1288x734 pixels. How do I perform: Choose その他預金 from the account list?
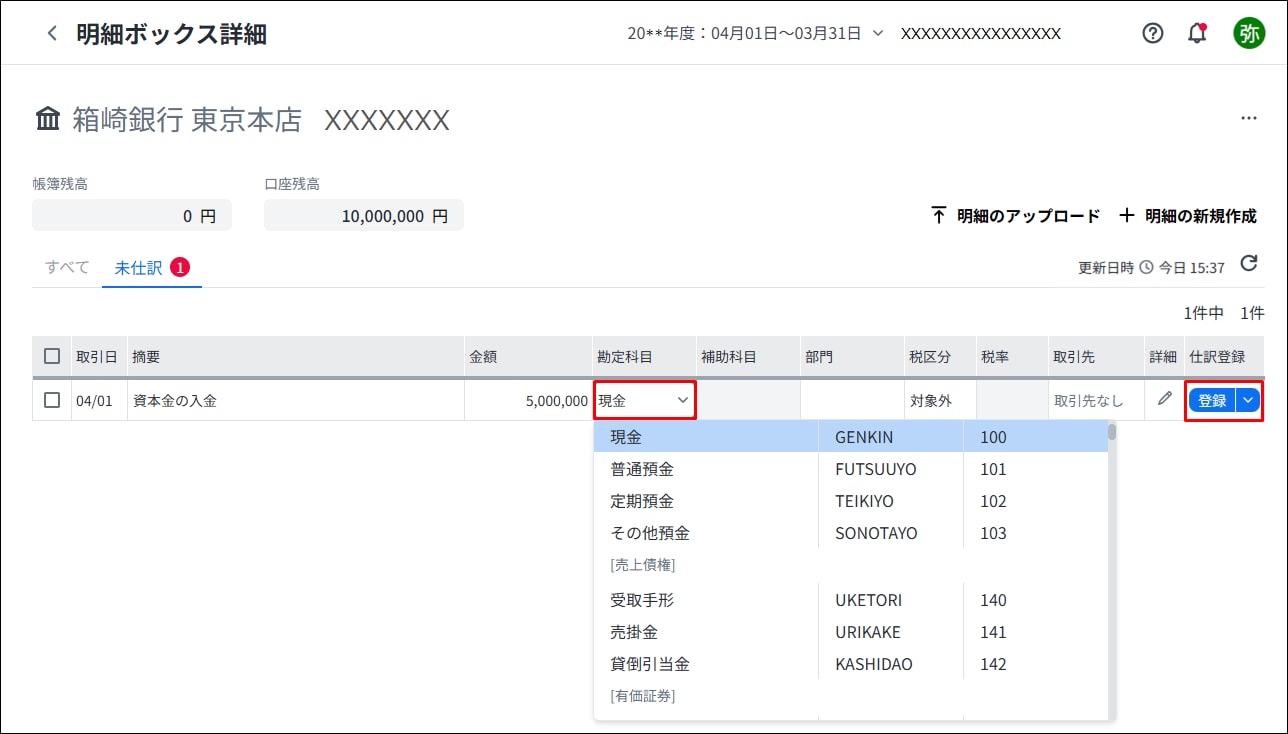click(x=851, y=533)
